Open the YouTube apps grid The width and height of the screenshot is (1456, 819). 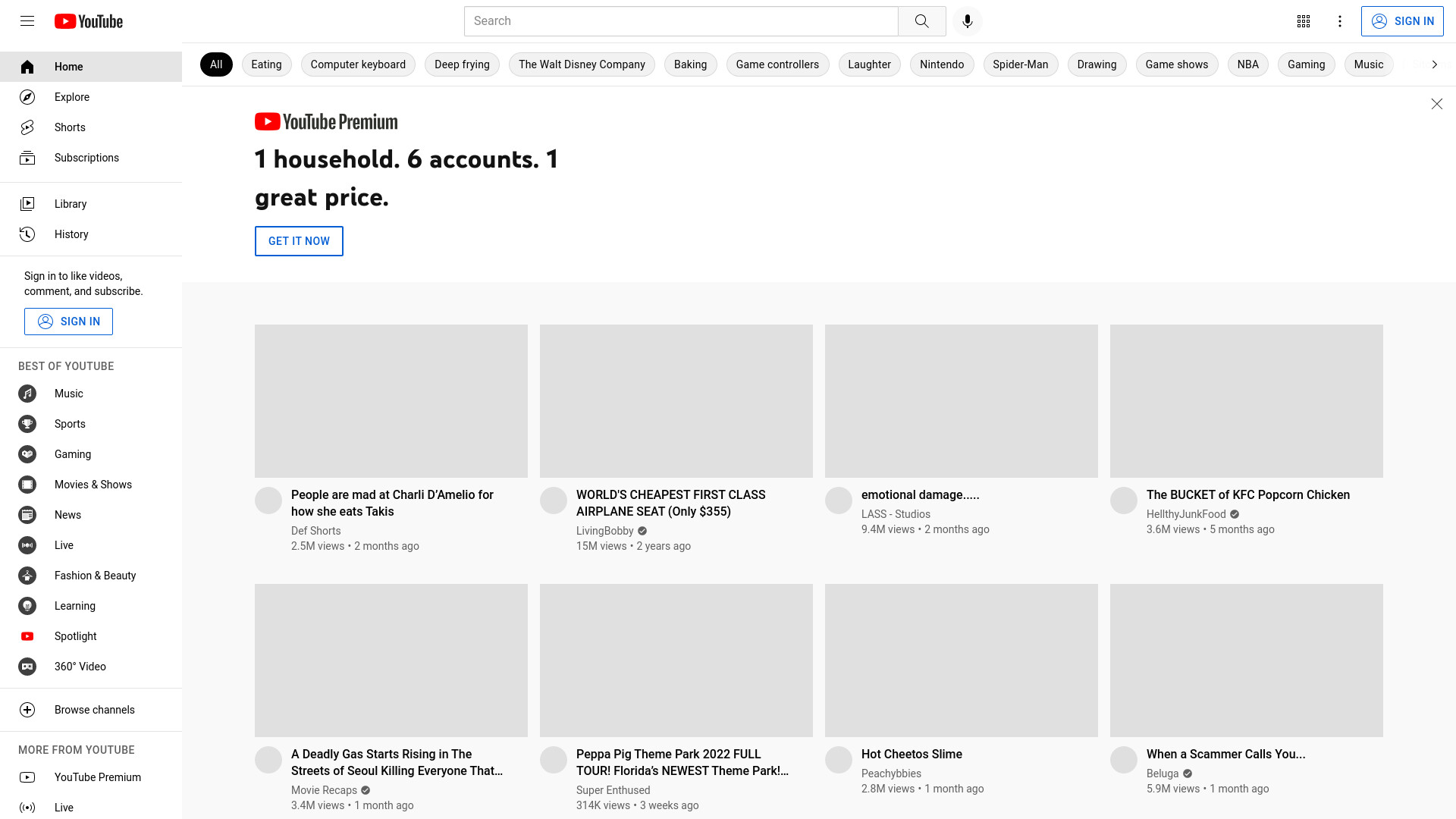tap(1303, 21)
